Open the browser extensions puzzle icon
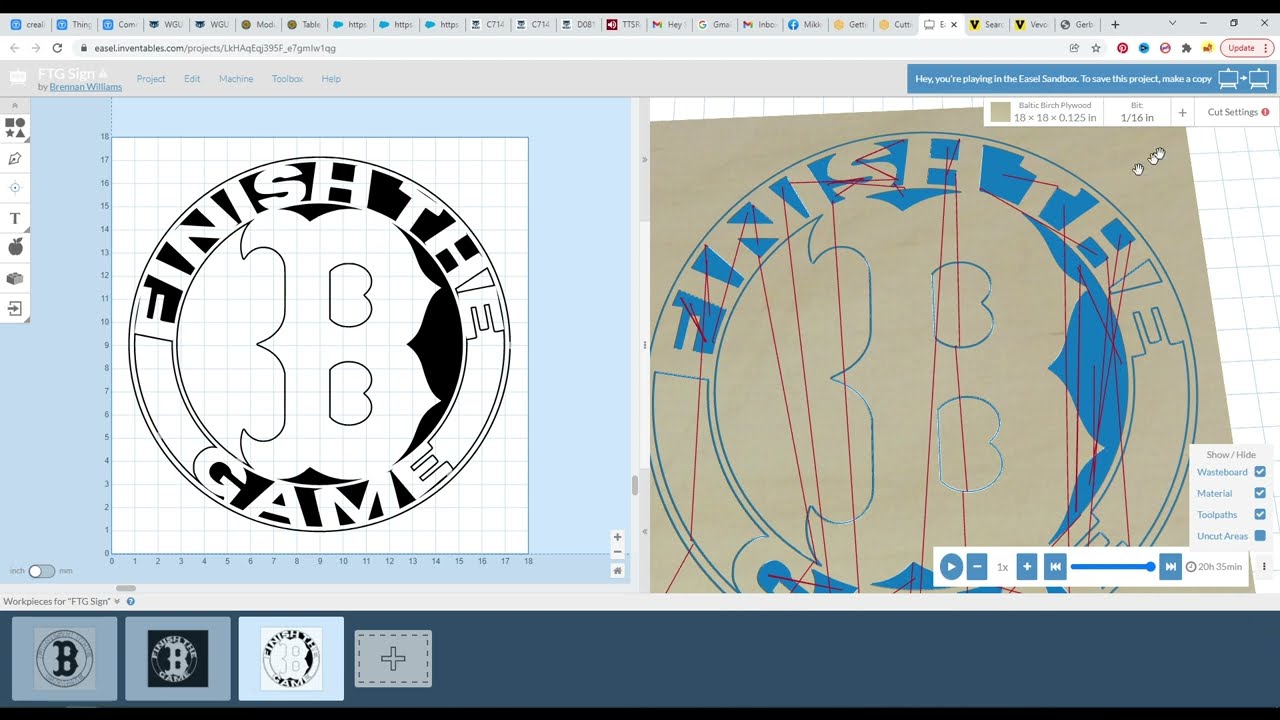 1186,48
